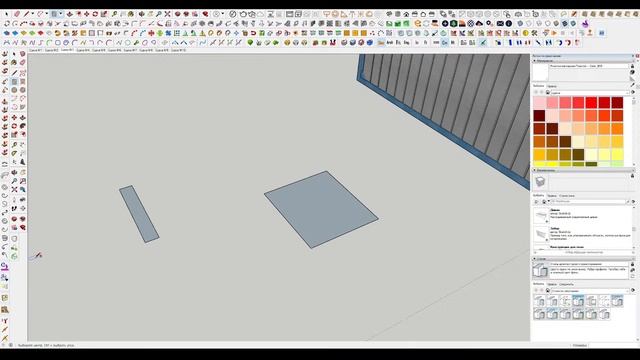This screenshot has height=360, width=640.
Task: Select the red circular Rotate tool
Action: coord(95,14)
